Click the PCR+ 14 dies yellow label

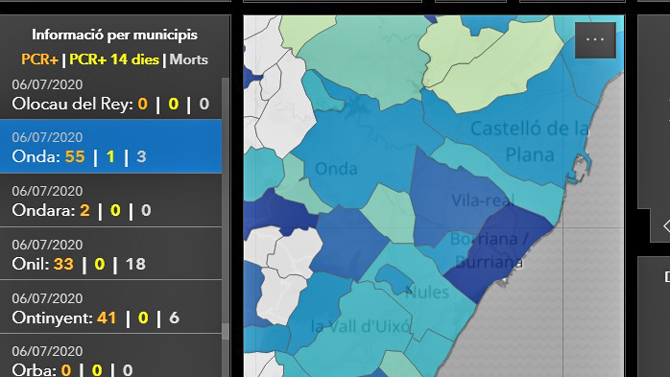[x=114, y=59]
